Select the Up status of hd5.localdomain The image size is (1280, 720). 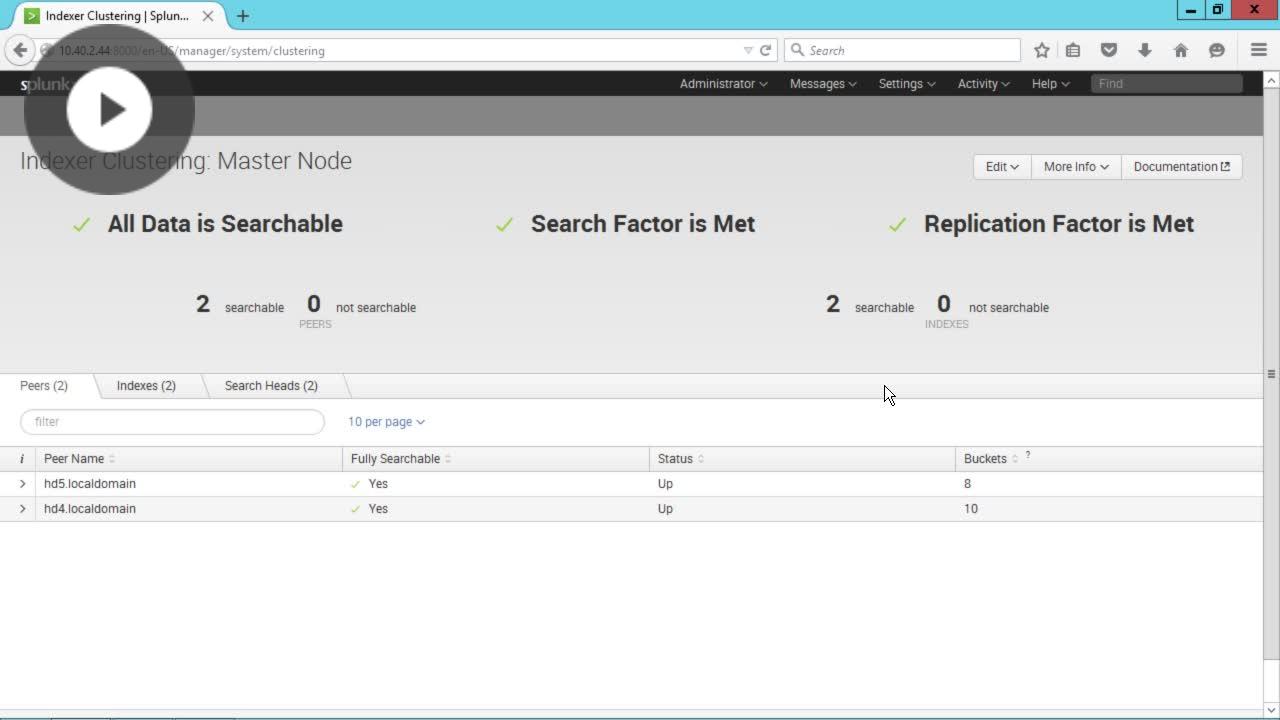pos(665,484)
